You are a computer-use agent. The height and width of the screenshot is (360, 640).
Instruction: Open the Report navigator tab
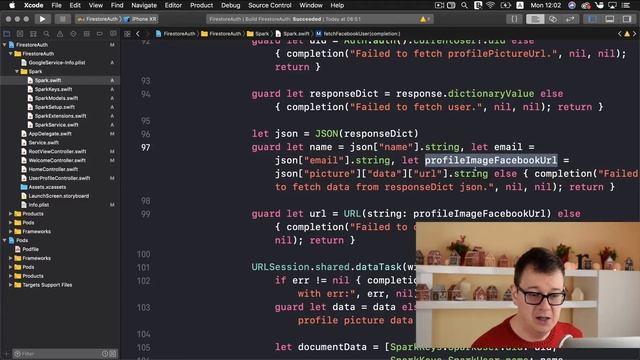click(113, 34)
